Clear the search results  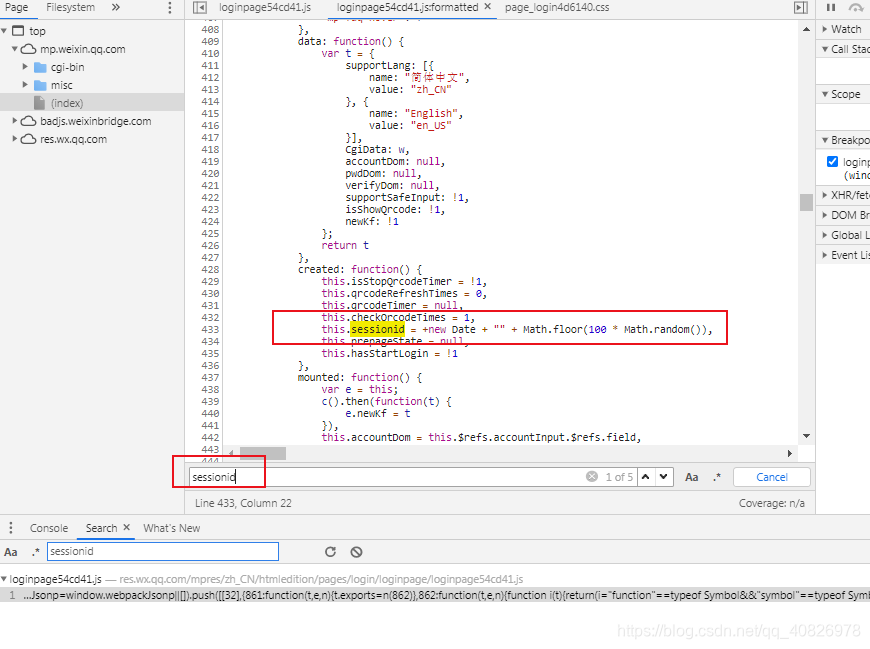[x=356, y=552]
